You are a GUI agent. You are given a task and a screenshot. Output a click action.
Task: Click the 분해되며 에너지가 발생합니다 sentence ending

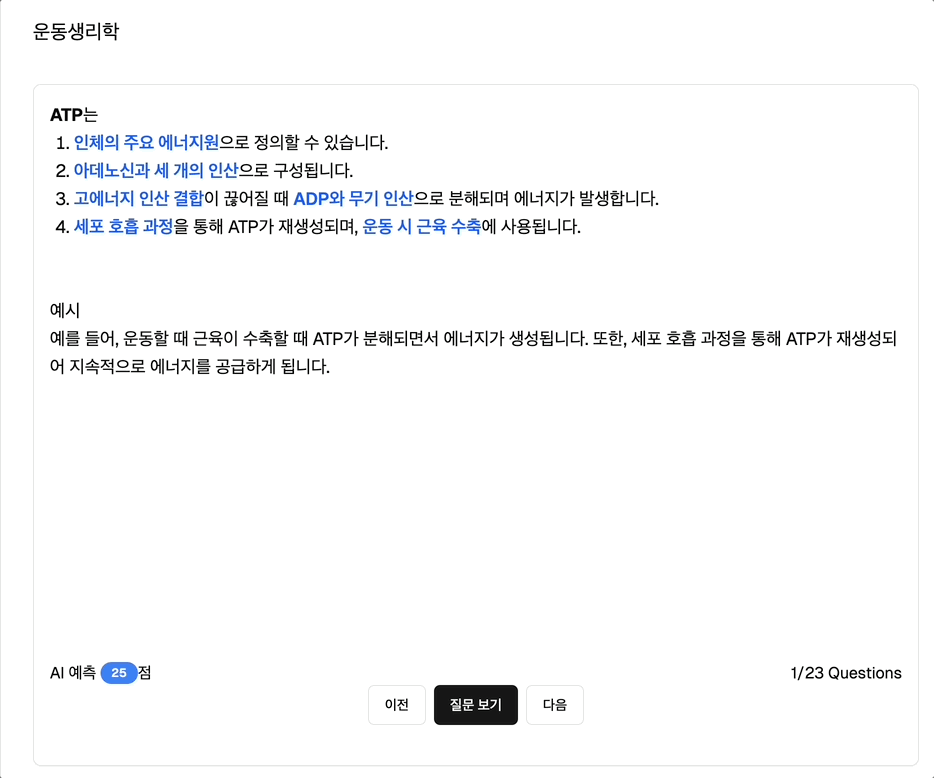(x=553, y=198)
